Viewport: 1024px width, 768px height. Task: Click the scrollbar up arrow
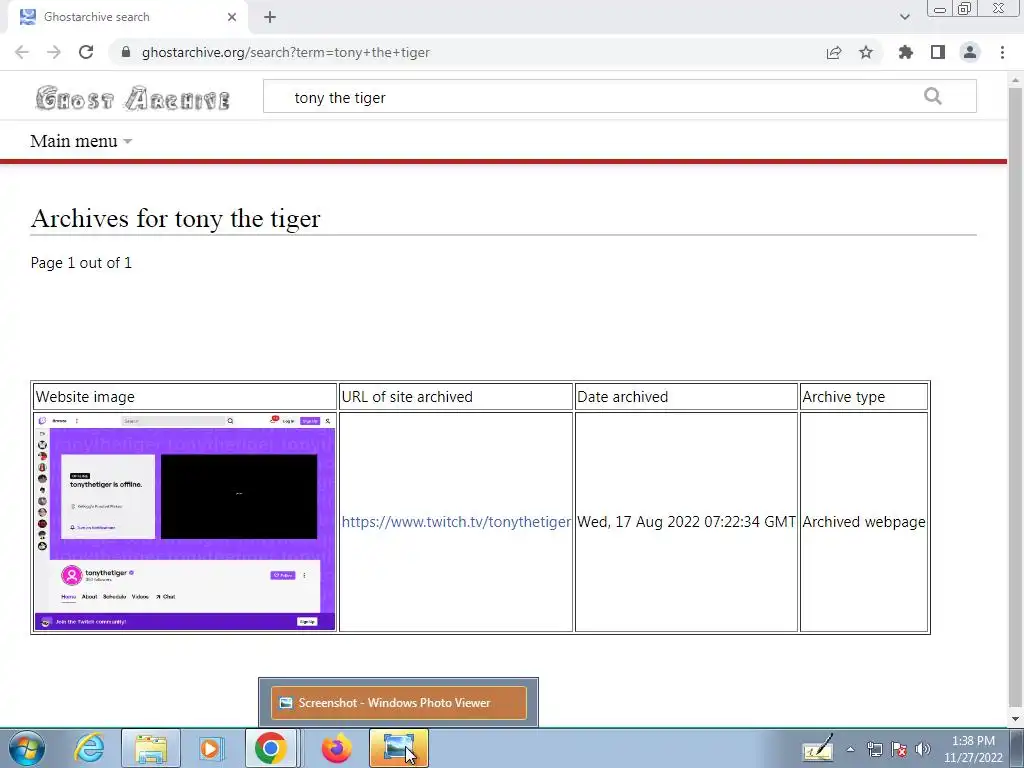pyautogui.click(x=1015, y=79)
